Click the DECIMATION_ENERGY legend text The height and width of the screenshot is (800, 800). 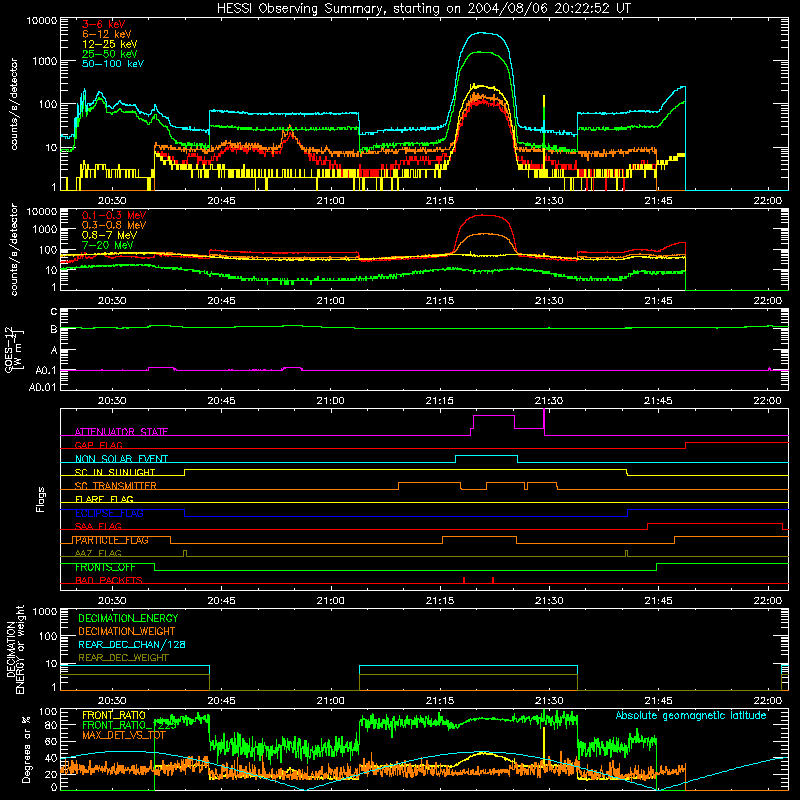click(128, 618)
